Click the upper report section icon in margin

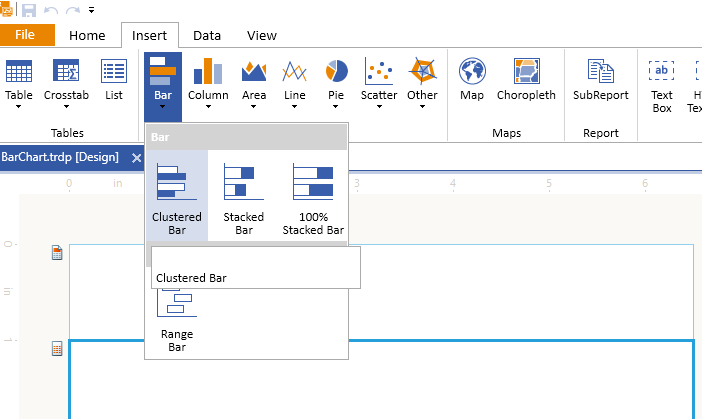[57, 252]
